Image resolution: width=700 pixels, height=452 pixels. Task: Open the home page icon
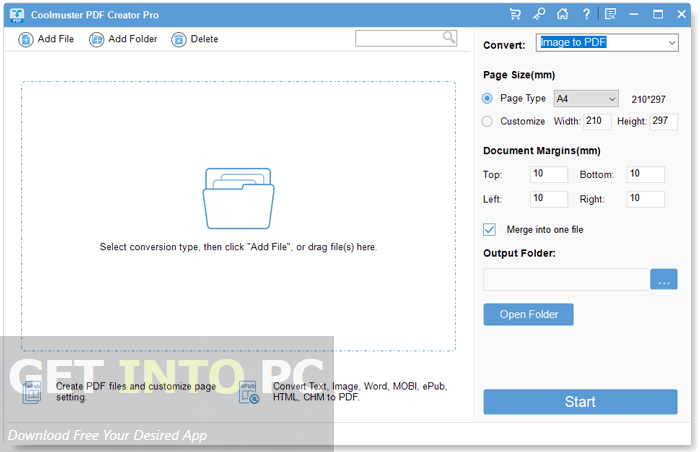click(562, 14)
